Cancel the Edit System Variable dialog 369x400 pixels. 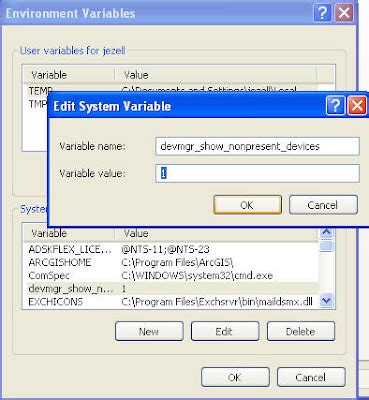(x=323, y=205)
